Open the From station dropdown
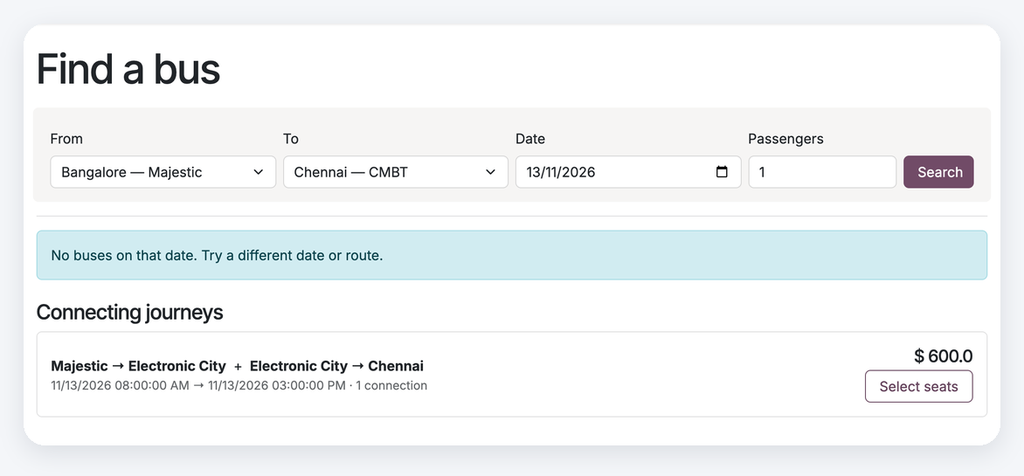This screenshot has height=476, width=1024. [x=163, y=172]
